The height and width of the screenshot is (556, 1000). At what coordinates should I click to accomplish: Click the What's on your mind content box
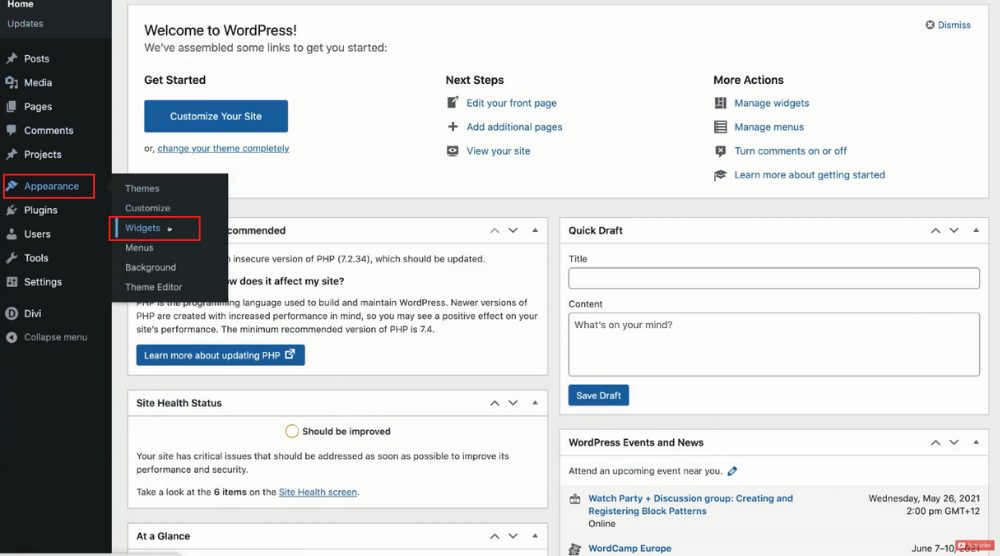click(774, 344)
